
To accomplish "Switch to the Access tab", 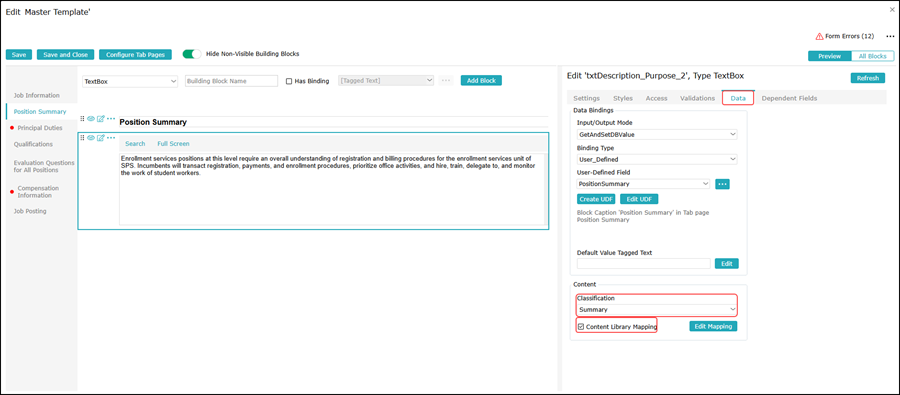I will (657, 98).
